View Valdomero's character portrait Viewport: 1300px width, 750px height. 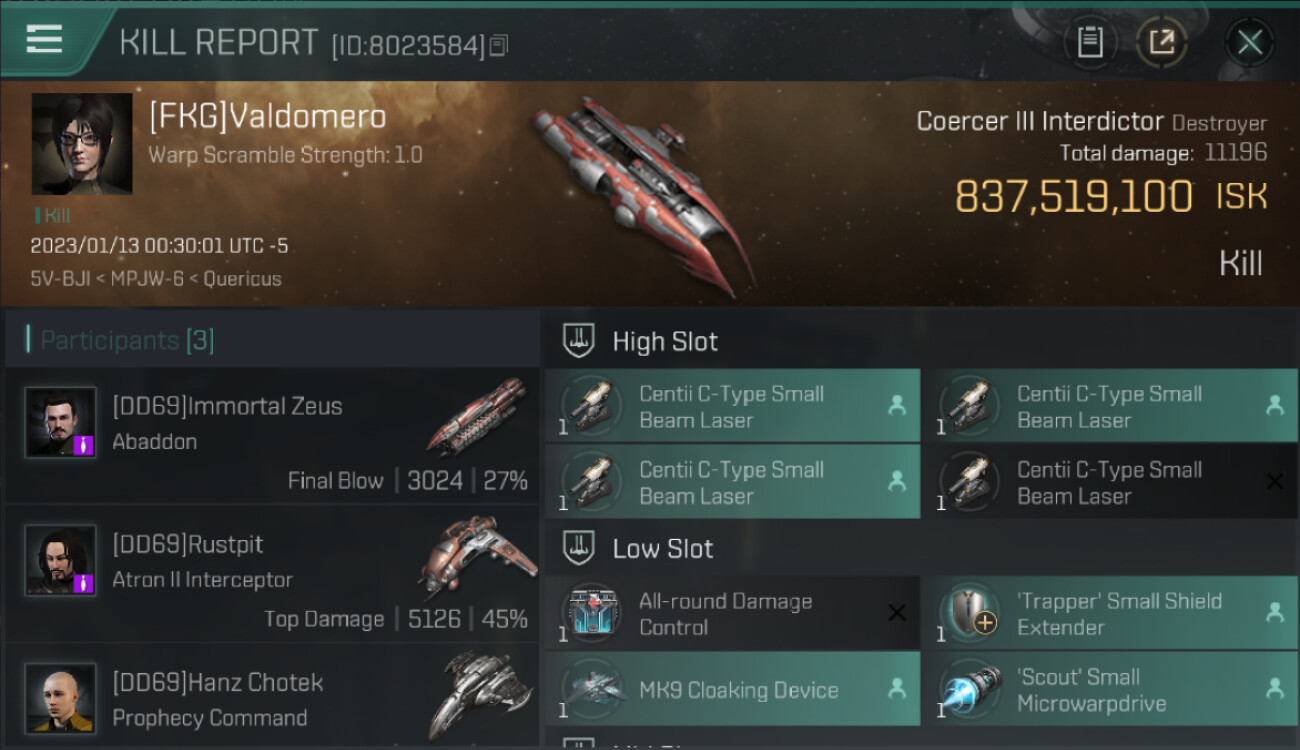coord(82,144)
